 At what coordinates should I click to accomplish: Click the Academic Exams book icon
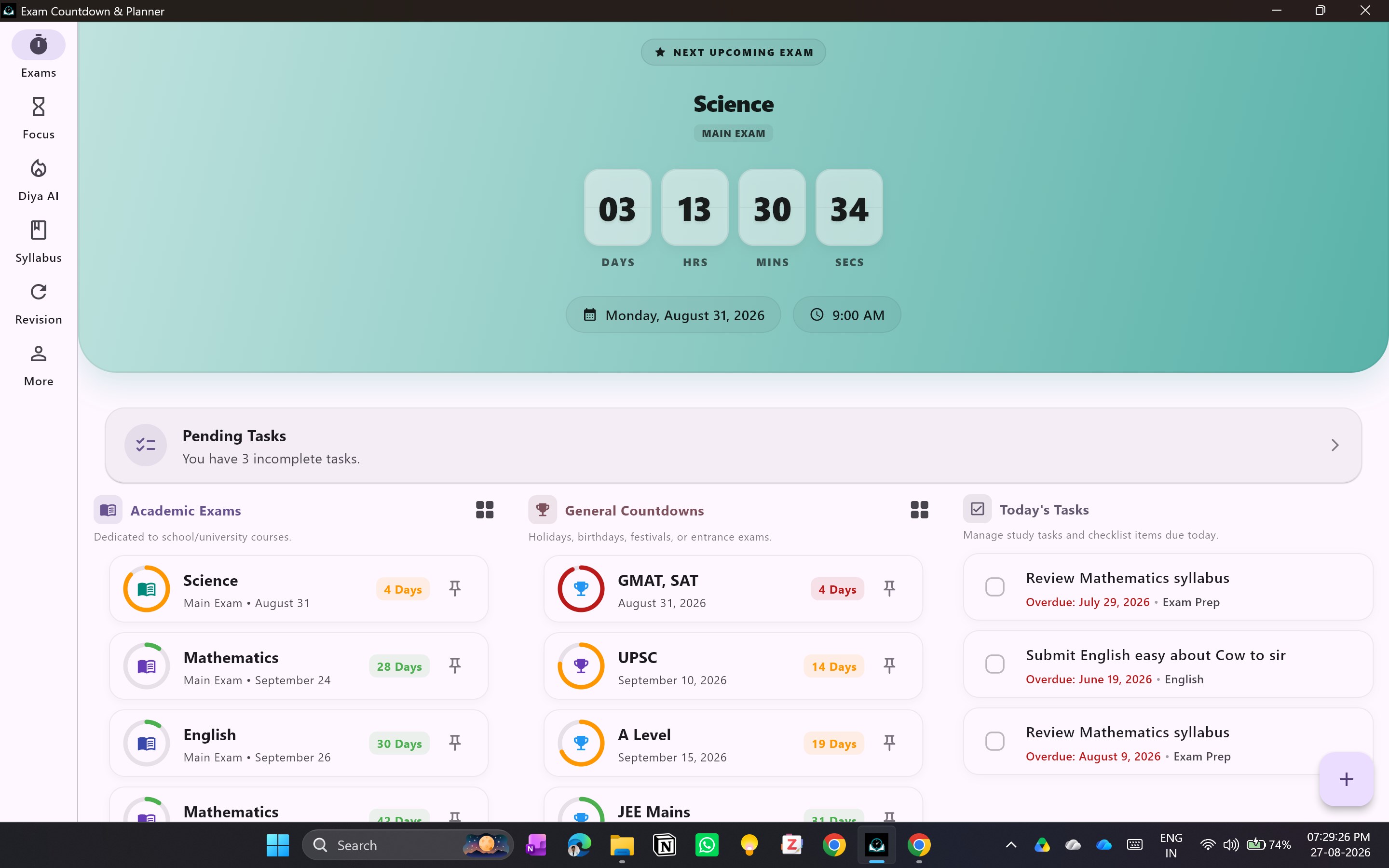(x=108, y=510)
